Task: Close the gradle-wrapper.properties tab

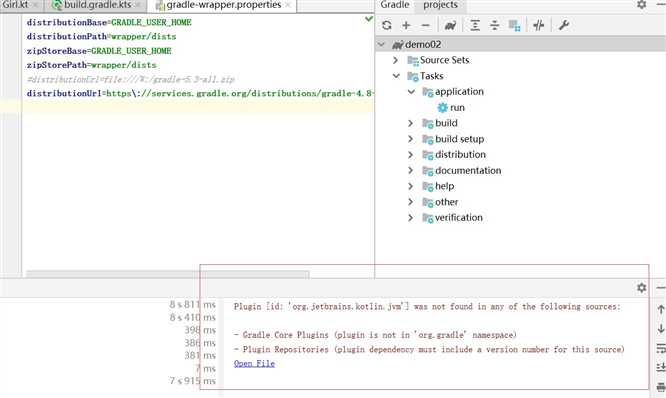Action: (x=288, y=5)
